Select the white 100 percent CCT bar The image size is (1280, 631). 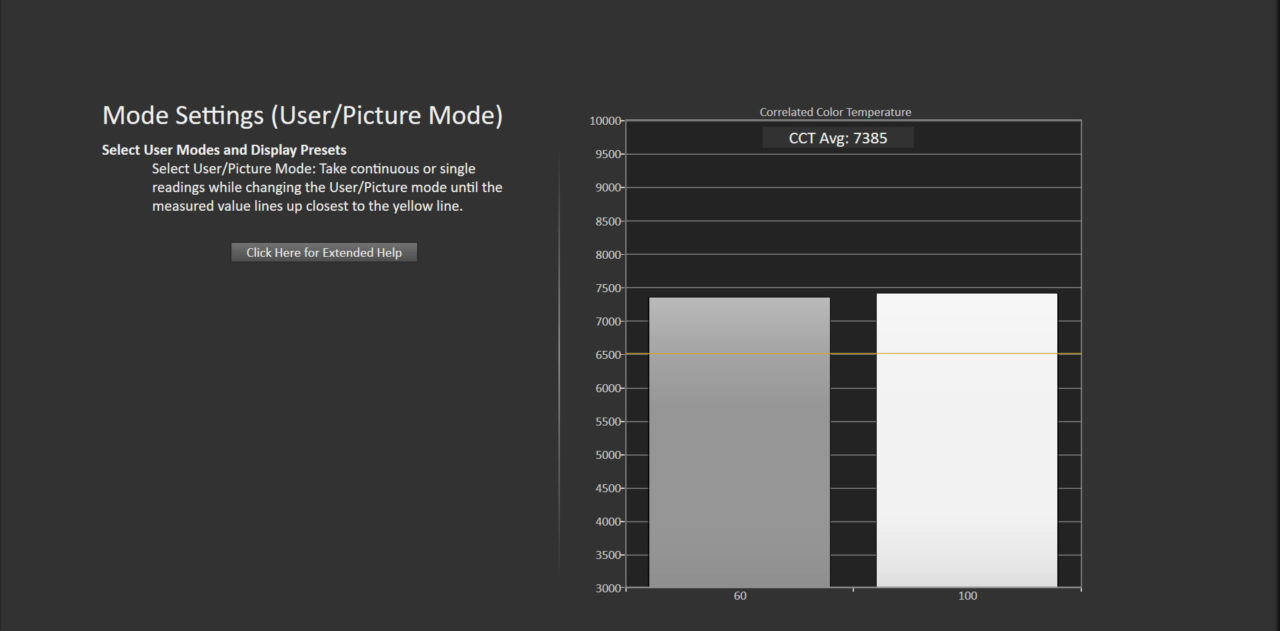pos(967,440)
